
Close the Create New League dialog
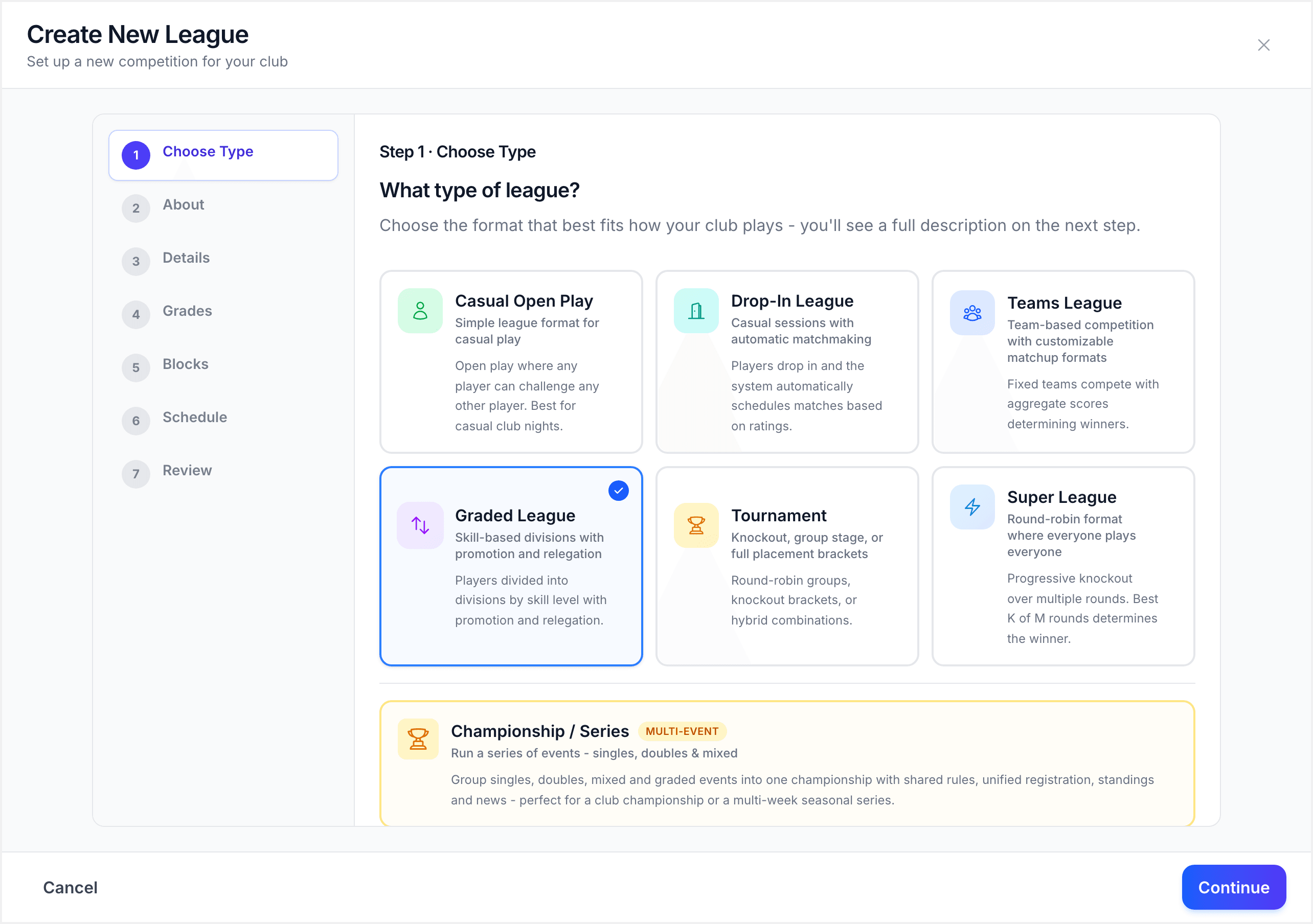pyautogui.click(x=1263, y=45)
